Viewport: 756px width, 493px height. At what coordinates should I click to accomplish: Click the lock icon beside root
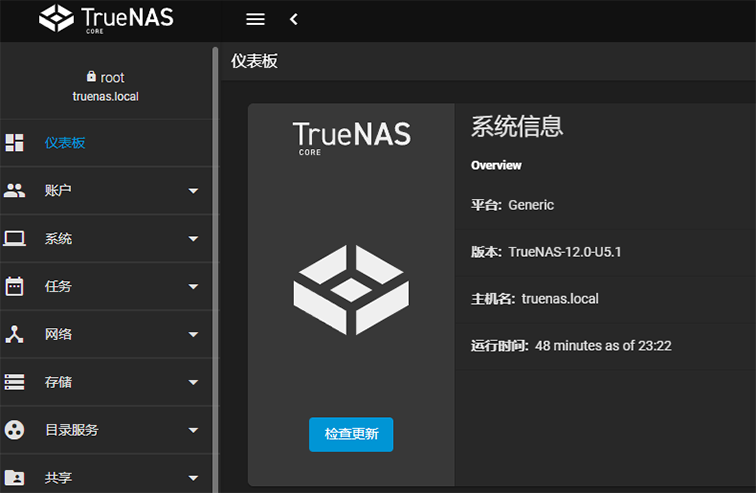pyautogui.click(x=91, y=76)
